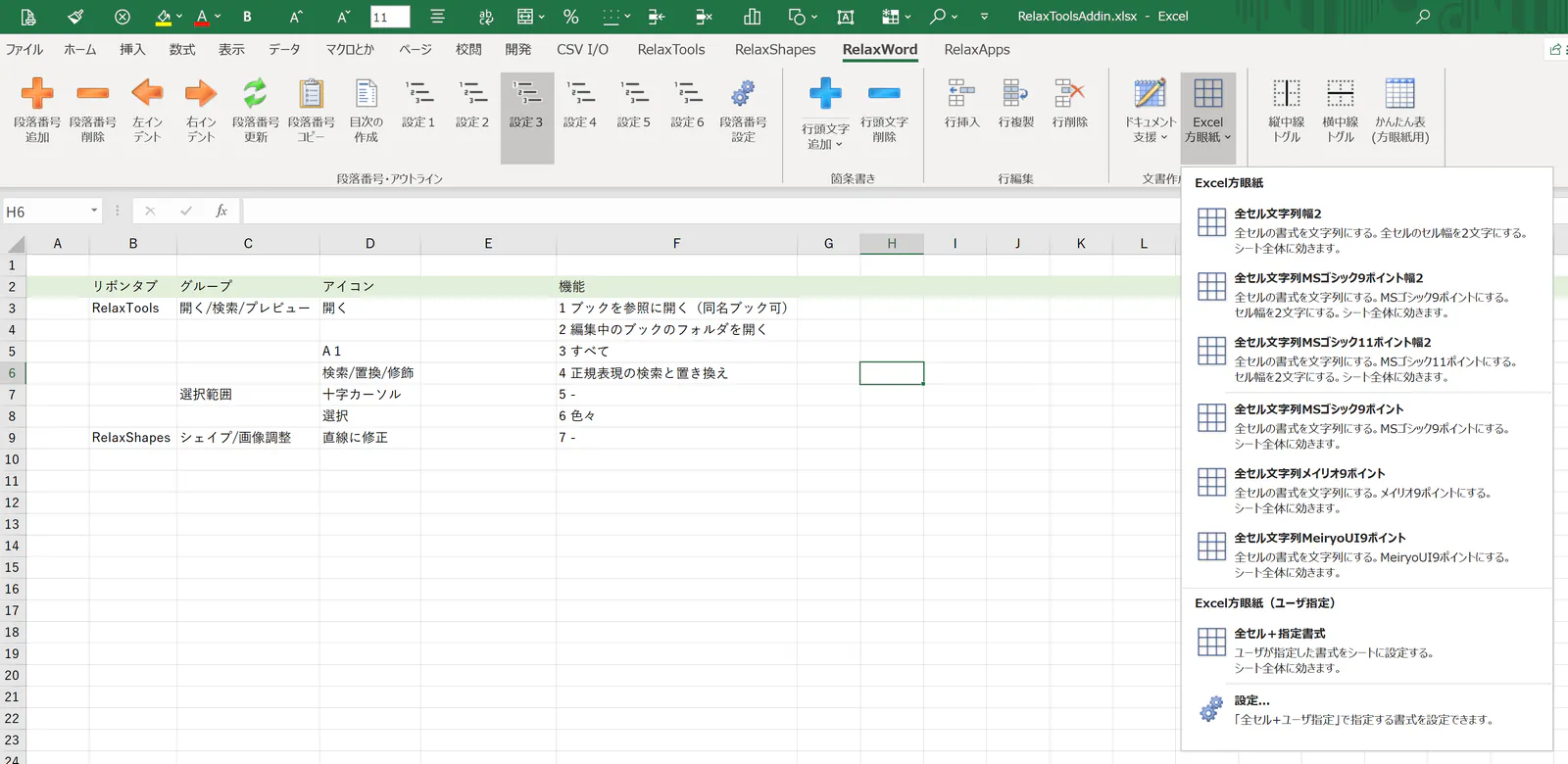Click the 段落番号削除 orange minus icon
Image resolution: width=1568 pixels, height=764 pixels.
coord(93,93)
